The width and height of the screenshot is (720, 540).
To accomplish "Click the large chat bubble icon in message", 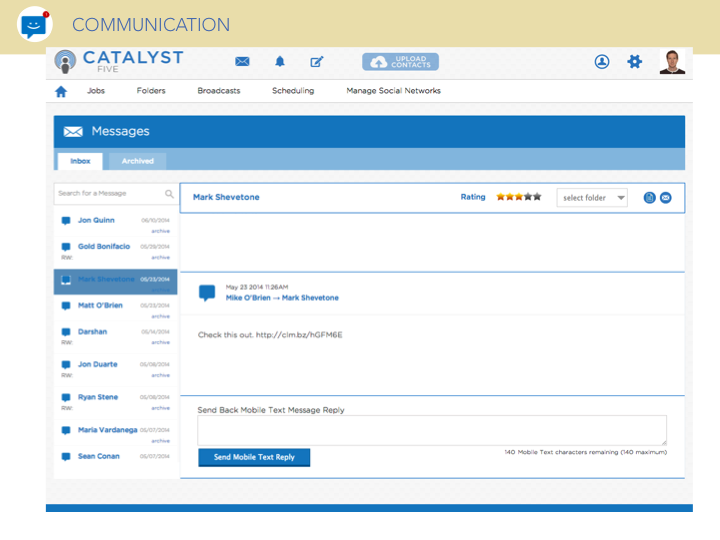I will (x=207, y=293).
